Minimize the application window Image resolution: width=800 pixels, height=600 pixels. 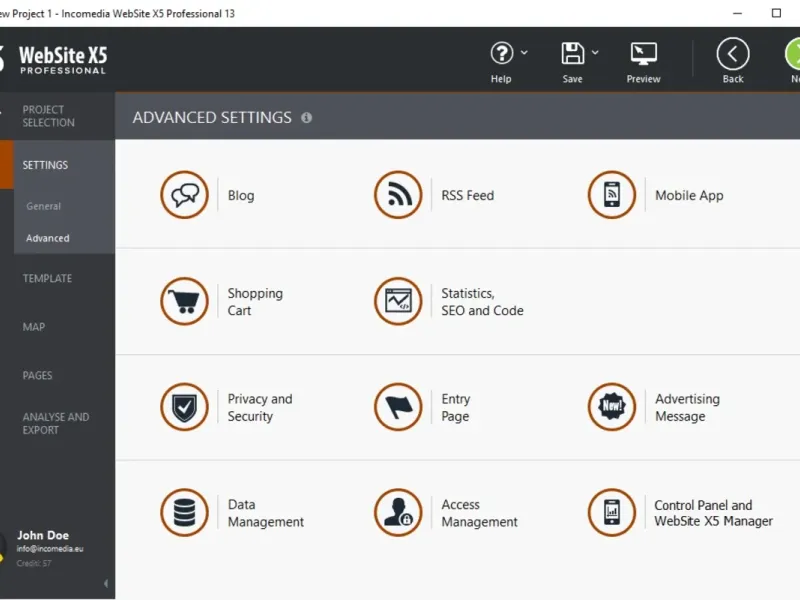point(737,13)
